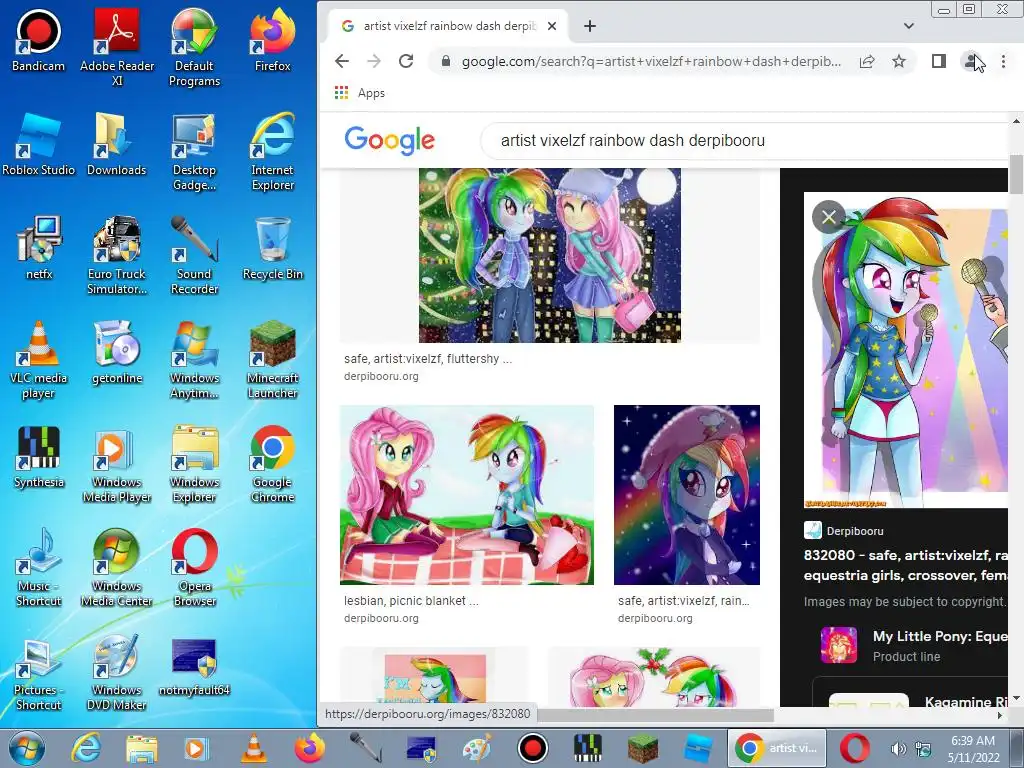Select Default Programs desktop icon
This screenshot has width=1024, height=768.
[194, 47]
